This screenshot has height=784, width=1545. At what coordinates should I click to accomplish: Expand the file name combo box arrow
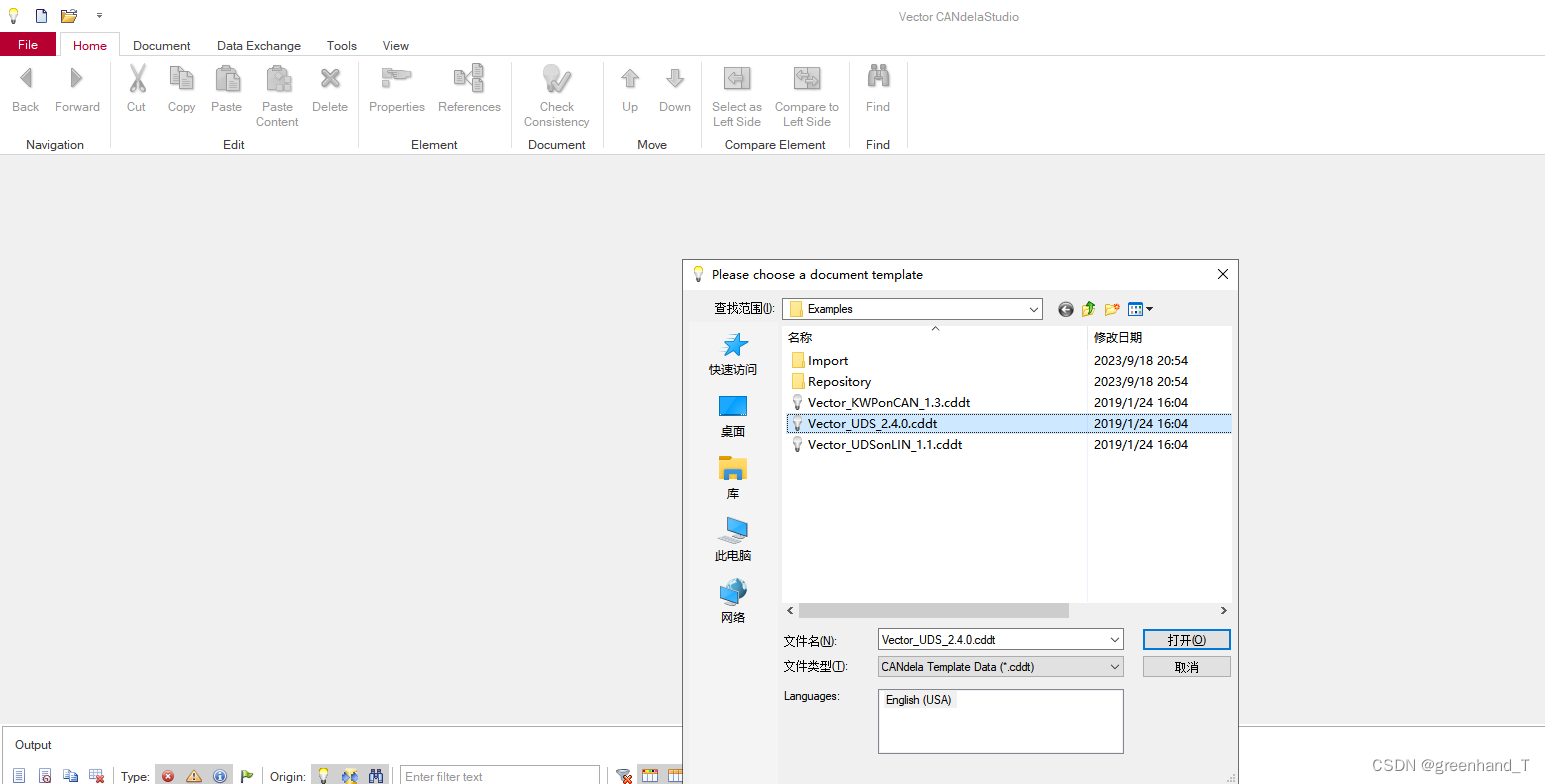click(1114, 640)
